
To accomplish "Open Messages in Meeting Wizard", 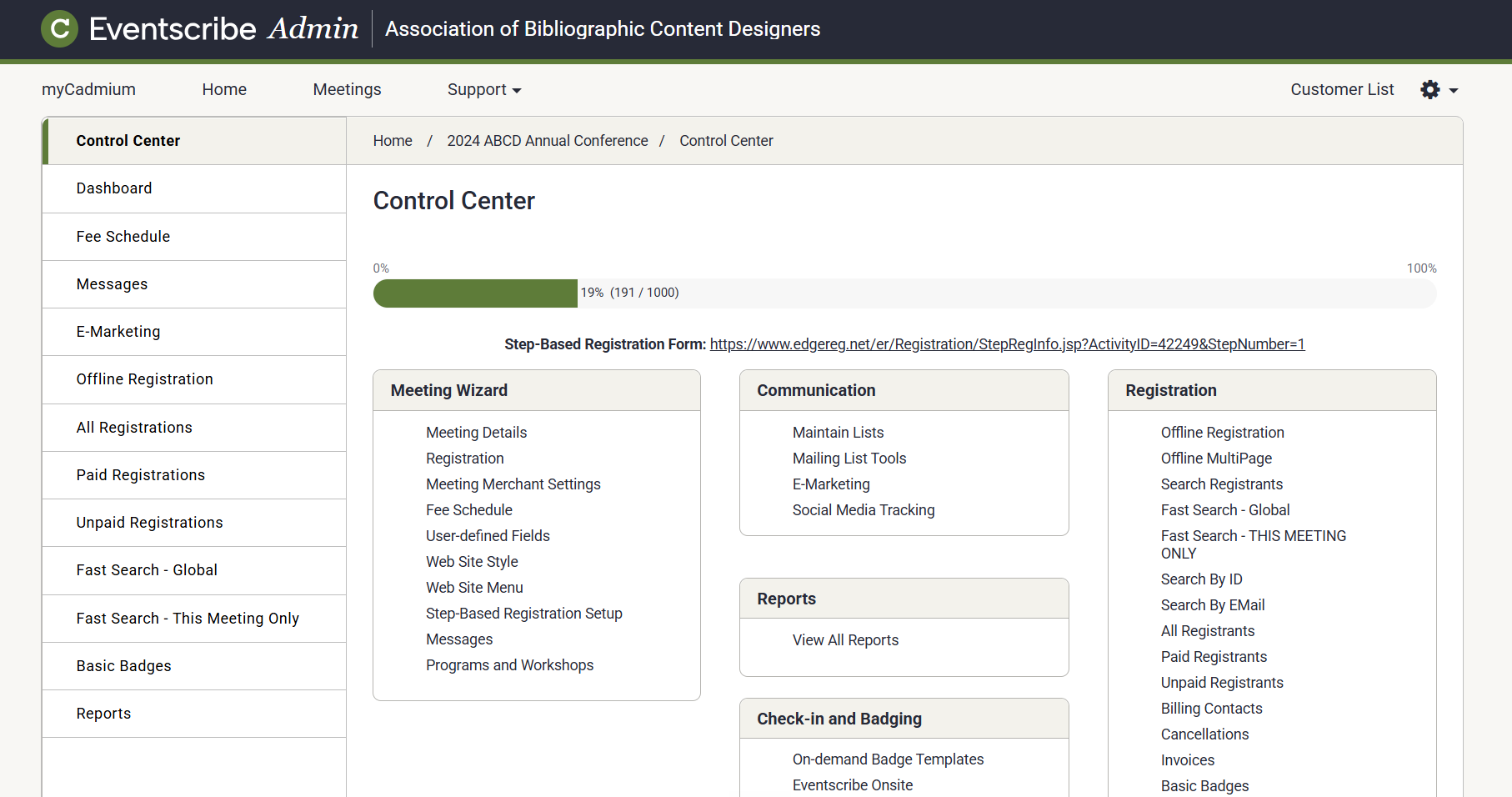I will click(459, 639).
